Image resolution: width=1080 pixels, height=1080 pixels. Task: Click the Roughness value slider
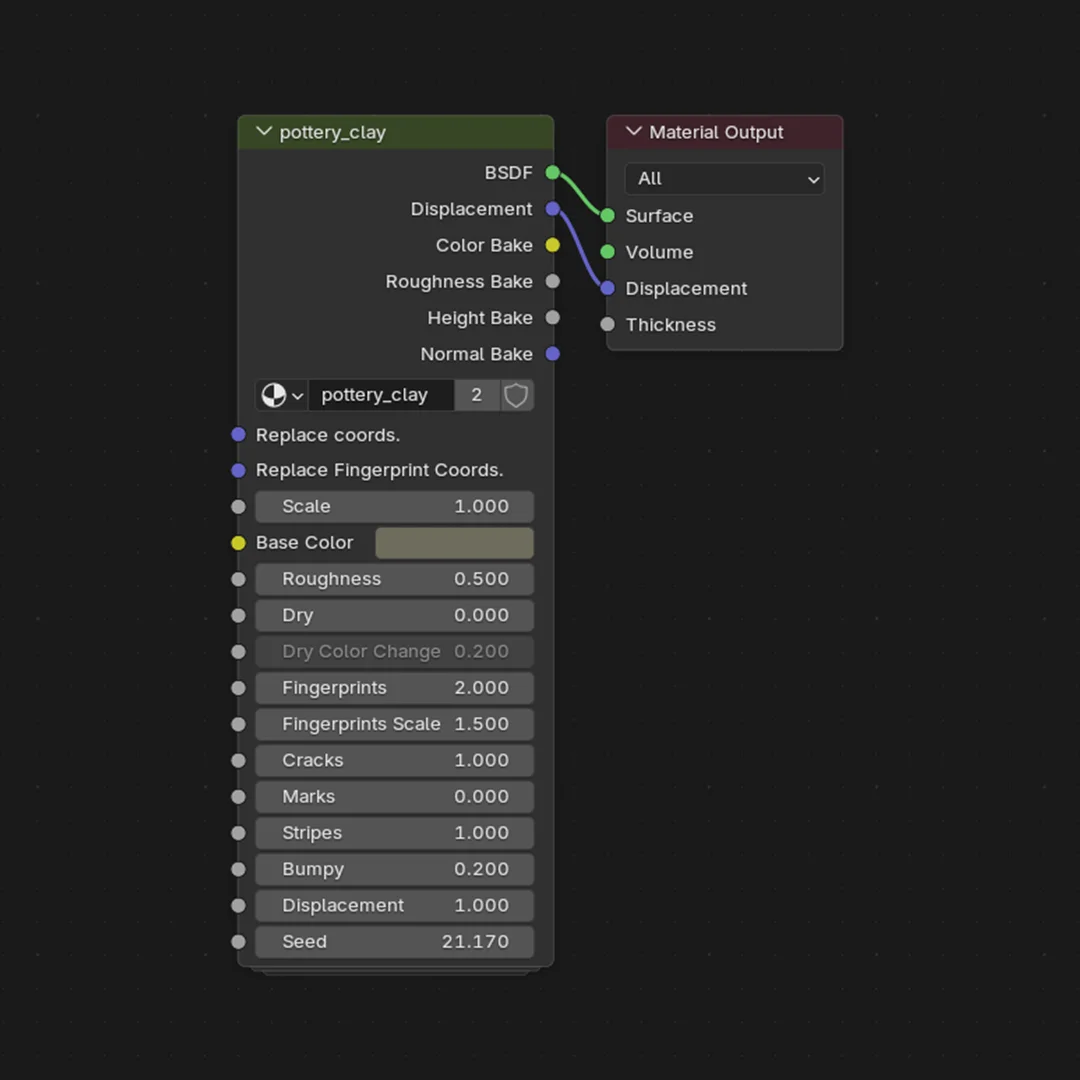click(394, 578)
